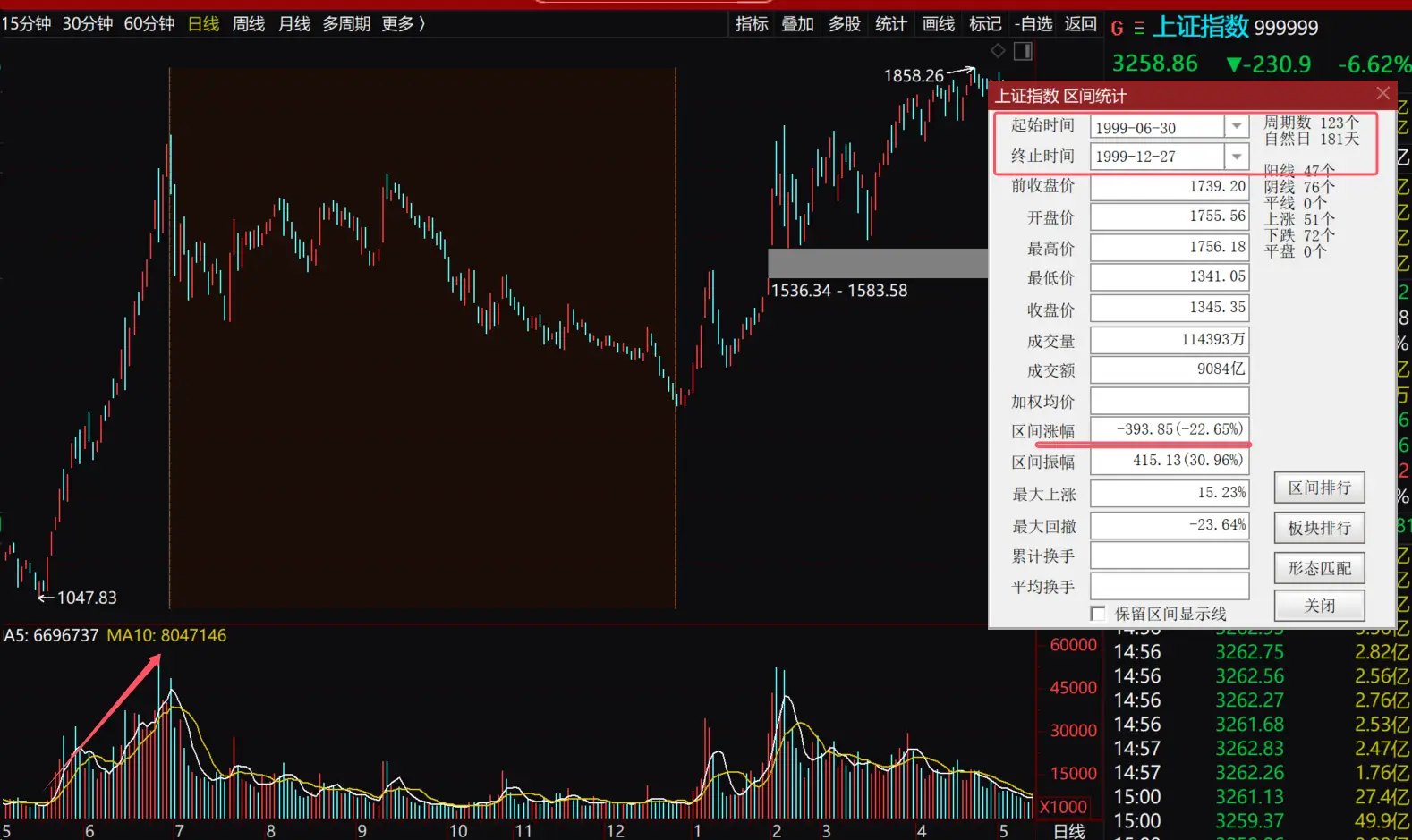This screenshot has width=1412, height=840.
Task: Click the diamond icon above the chart
Action: [x=998, y=51]
